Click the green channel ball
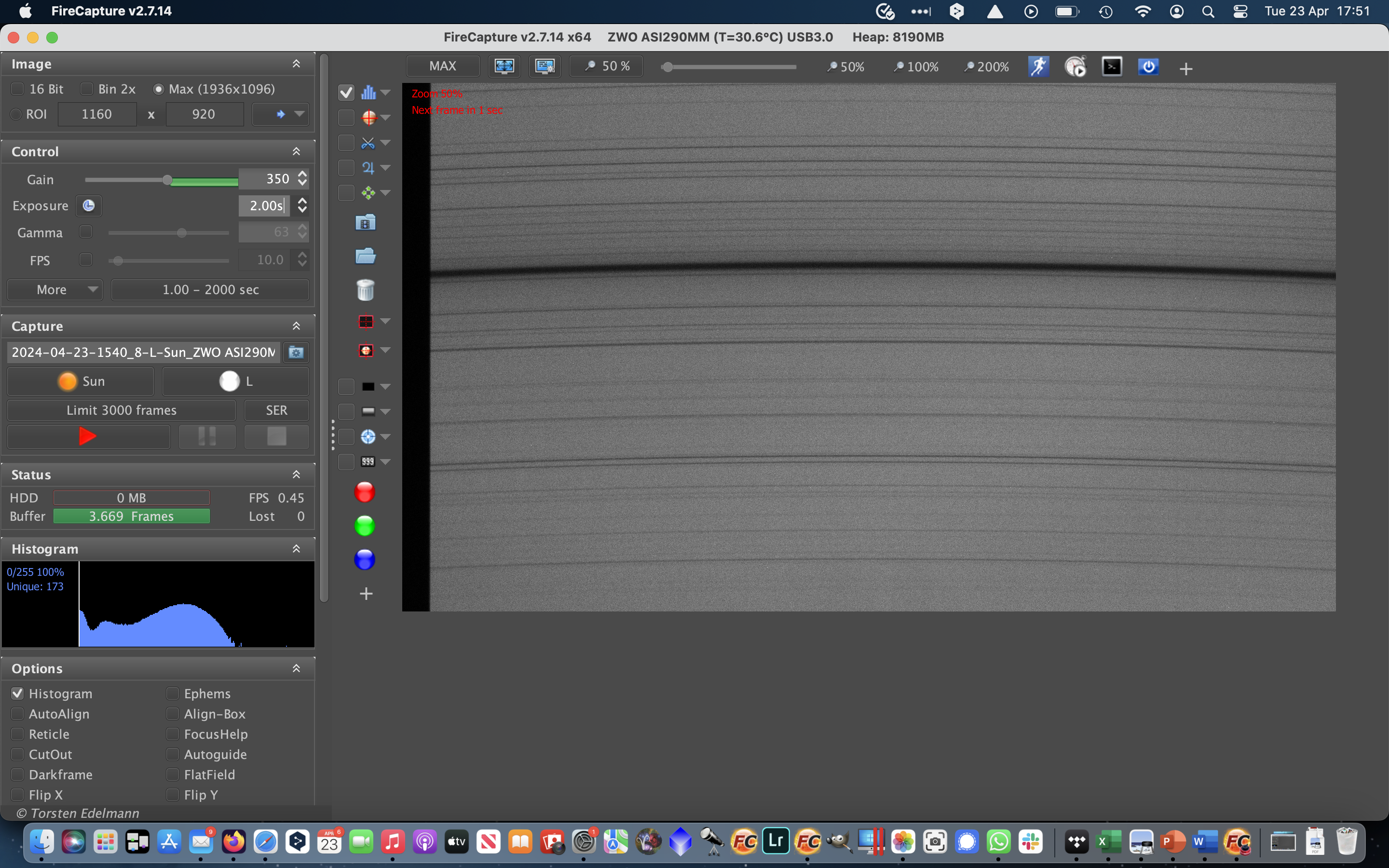The image size is (1389, 868). 365,526
